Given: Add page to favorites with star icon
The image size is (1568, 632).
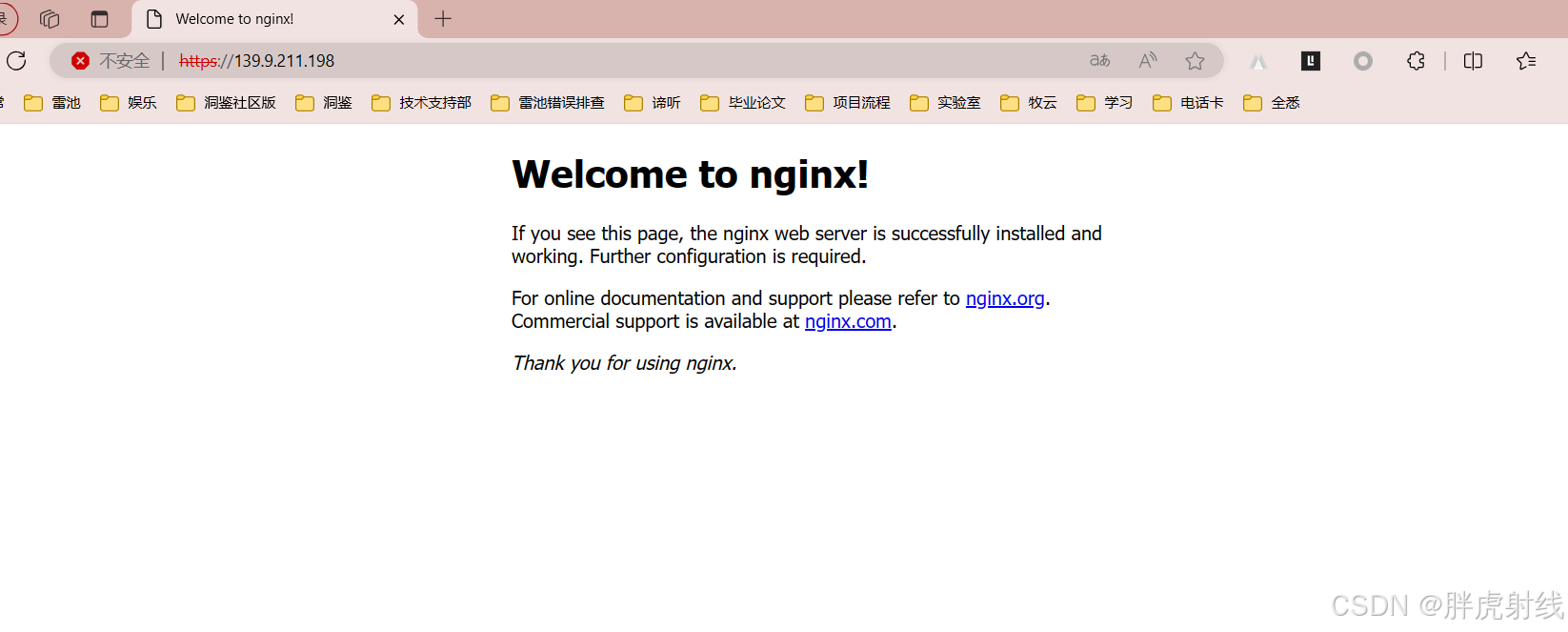Looking at the screenshot, I should [x=1195, y=61].
